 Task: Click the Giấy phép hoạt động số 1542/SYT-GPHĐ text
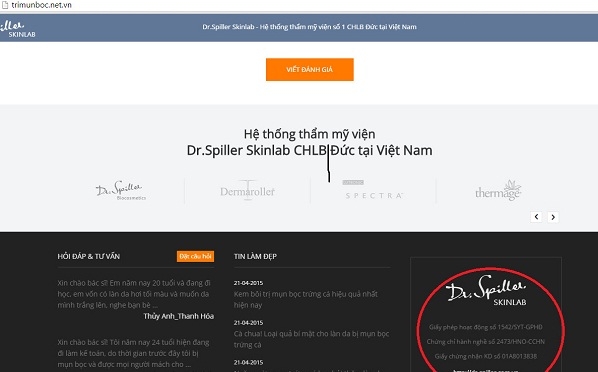(485, 327)
